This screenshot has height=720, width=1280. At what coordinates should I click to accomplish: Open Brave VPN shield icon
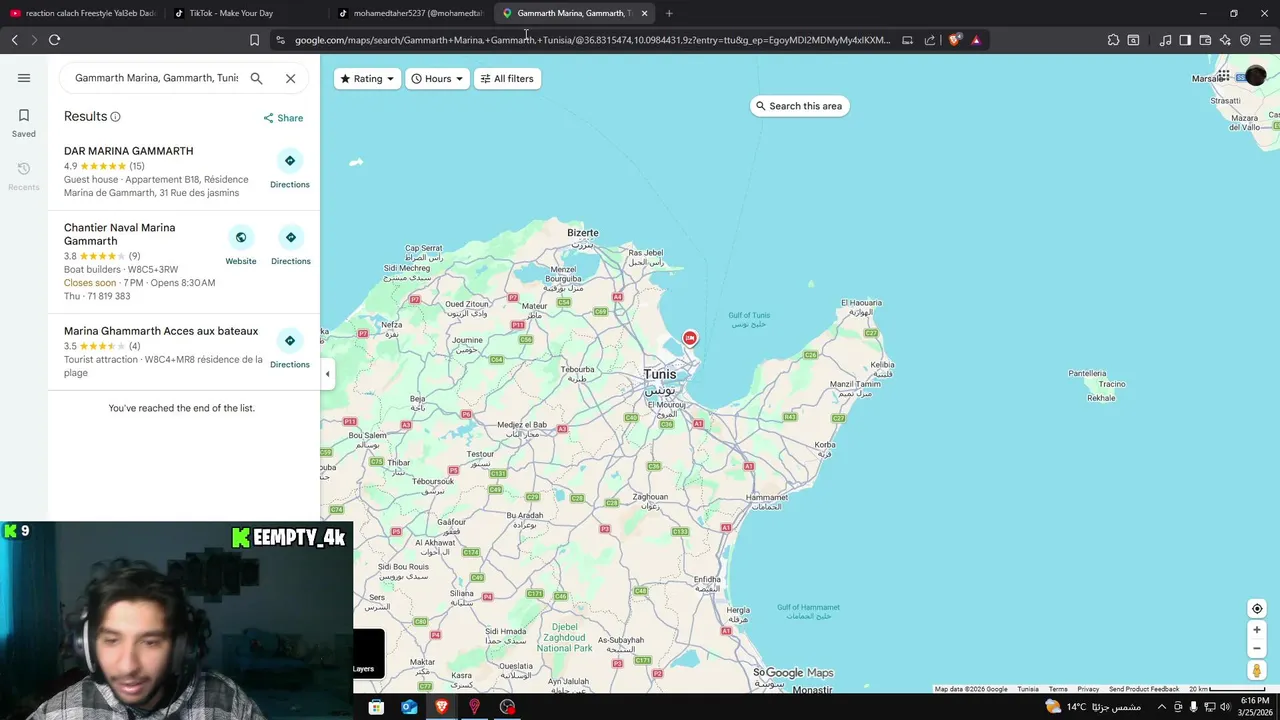[x=1245, y=40]
